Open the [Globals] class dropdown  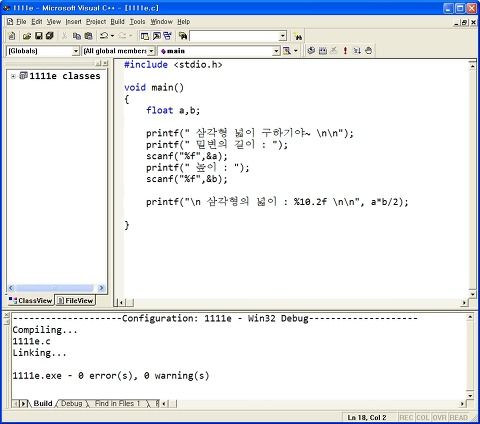tap(76, 51)
